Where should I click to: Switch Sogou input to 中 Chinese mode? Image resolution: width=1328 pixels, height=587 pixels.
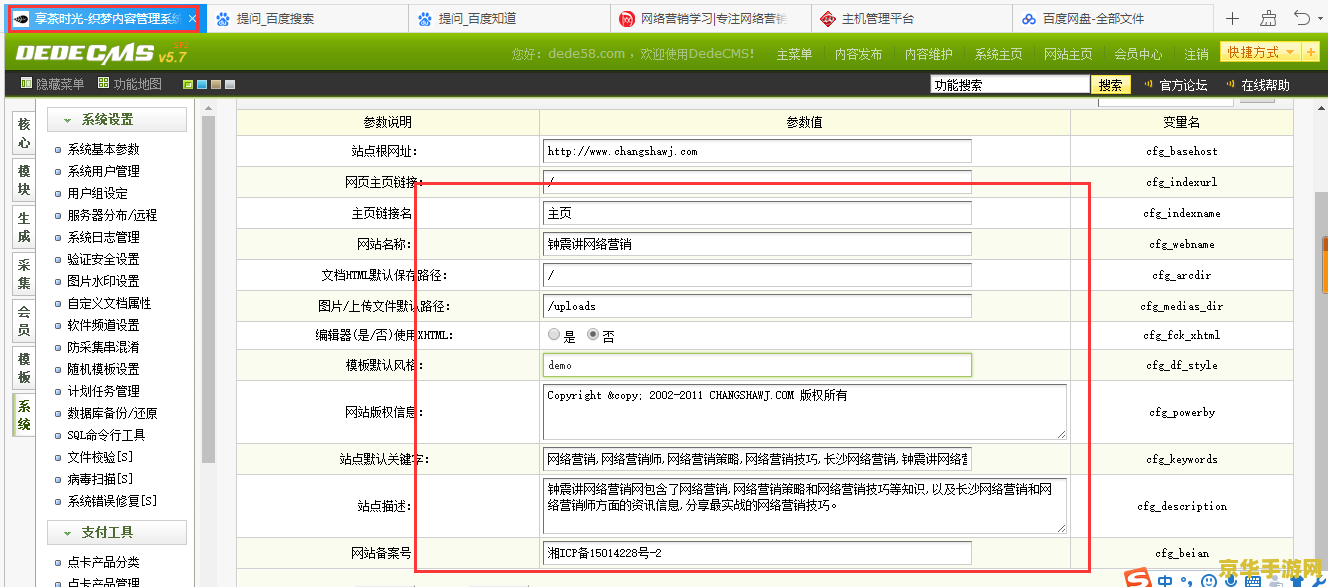tap(1165, 580)
